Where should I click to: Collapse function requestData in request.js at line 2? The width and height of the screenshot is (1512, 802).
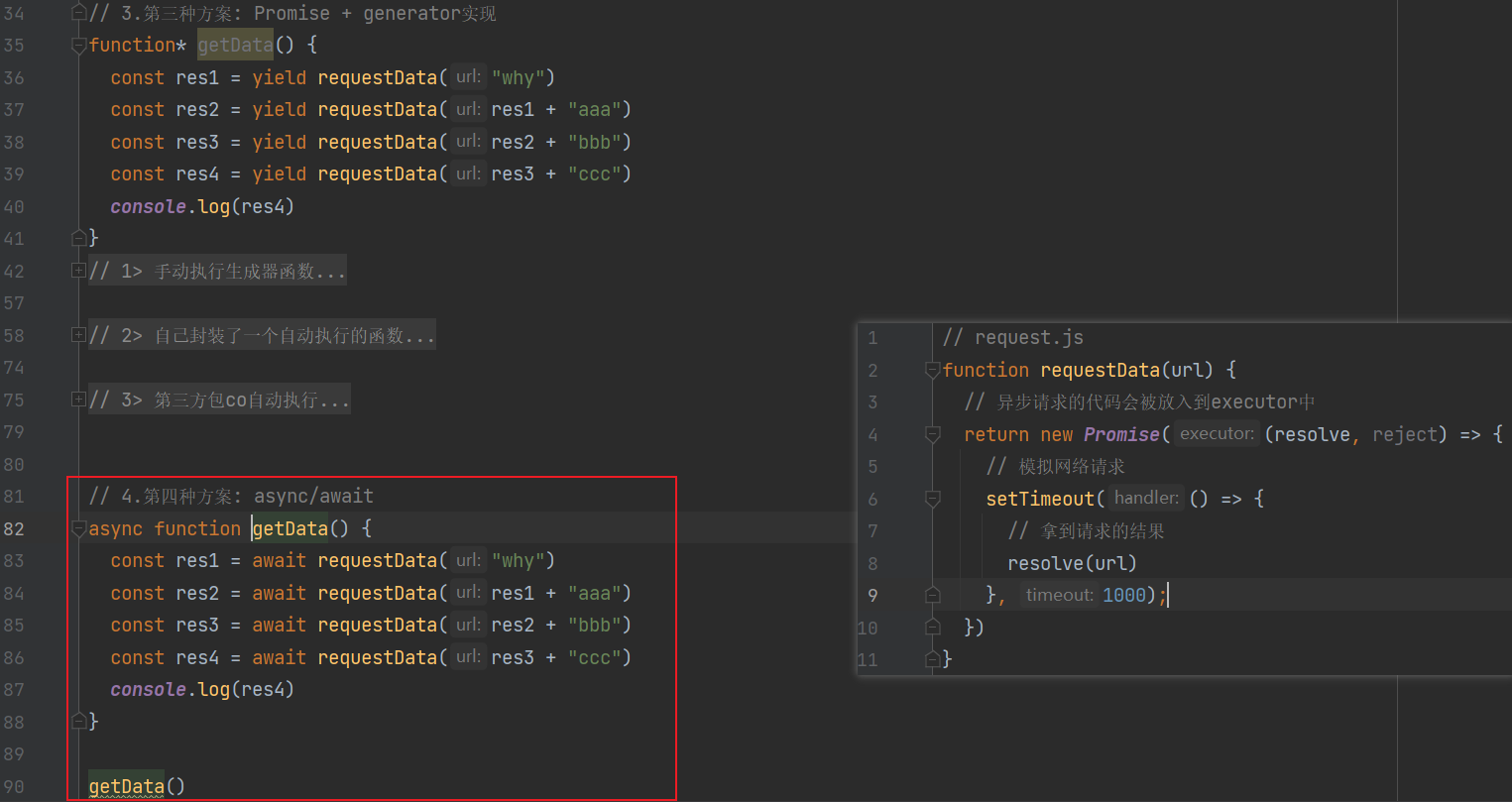[x=932, y=370]
